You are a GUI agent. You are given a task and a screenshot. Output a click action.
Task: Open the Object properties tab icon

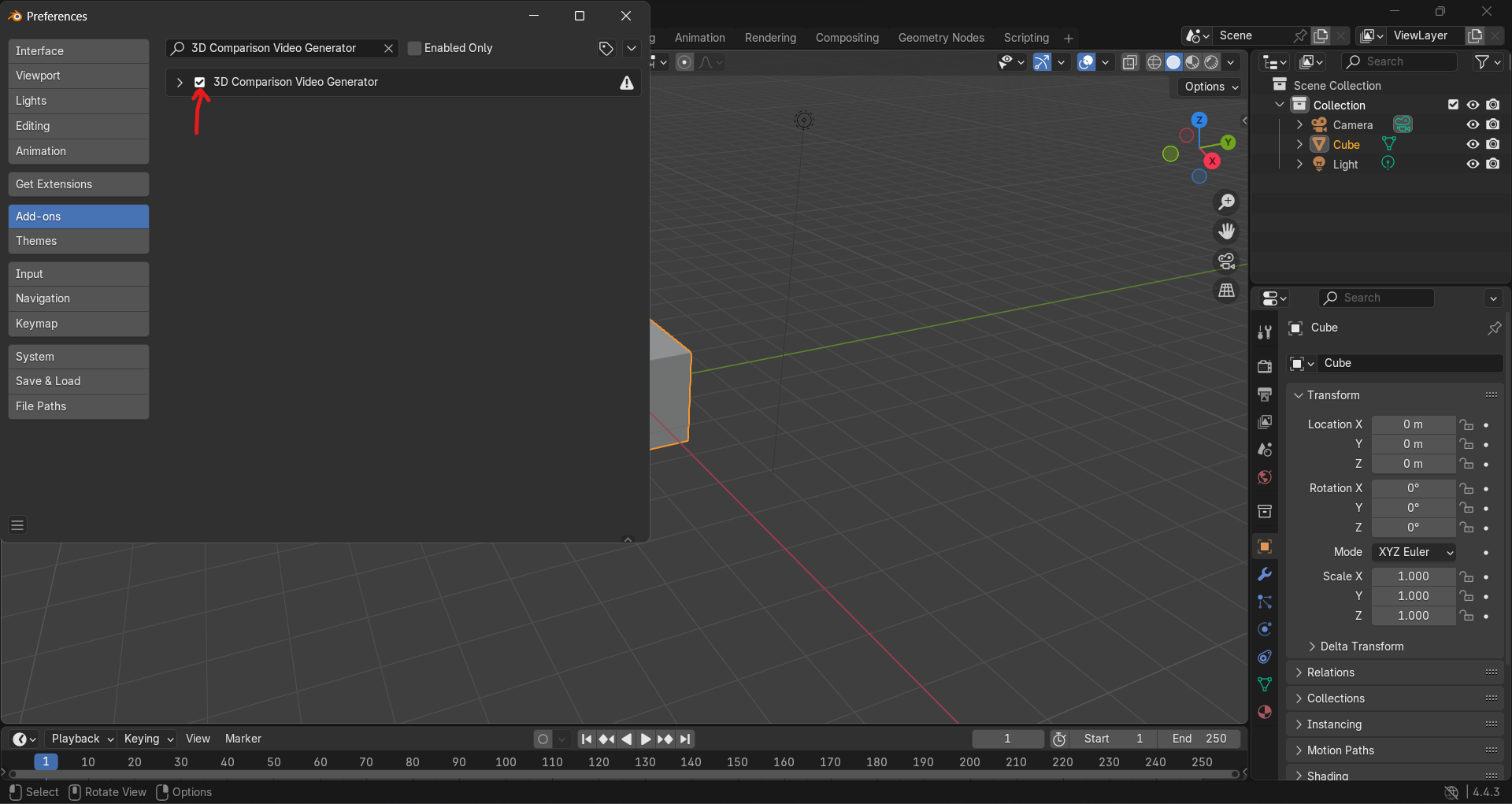coord(1265,546)
